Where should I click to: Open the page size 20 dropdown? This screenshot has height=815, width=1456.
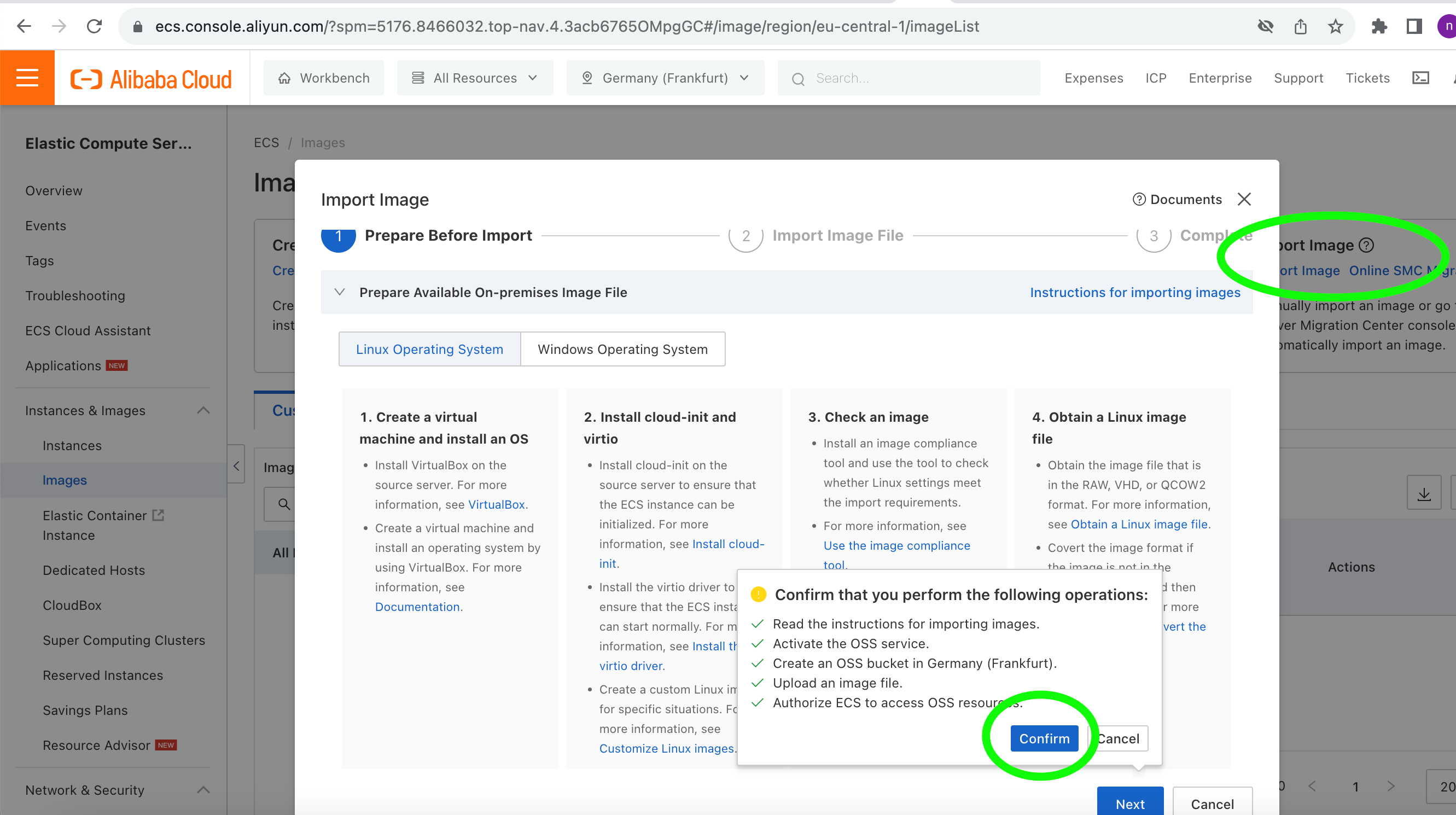[x=1441, y=786]
